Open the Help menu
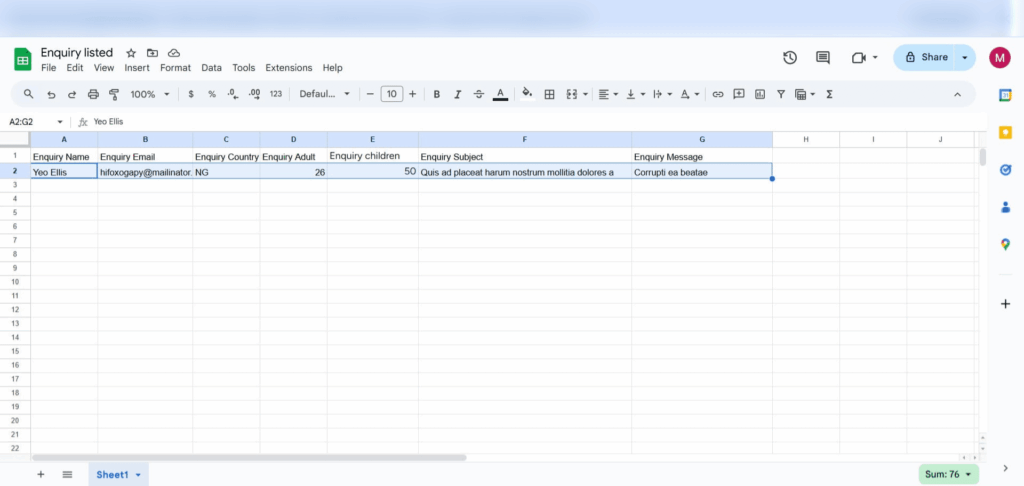Viewport: 1024px width, 486px height. [x=332, y=67]
